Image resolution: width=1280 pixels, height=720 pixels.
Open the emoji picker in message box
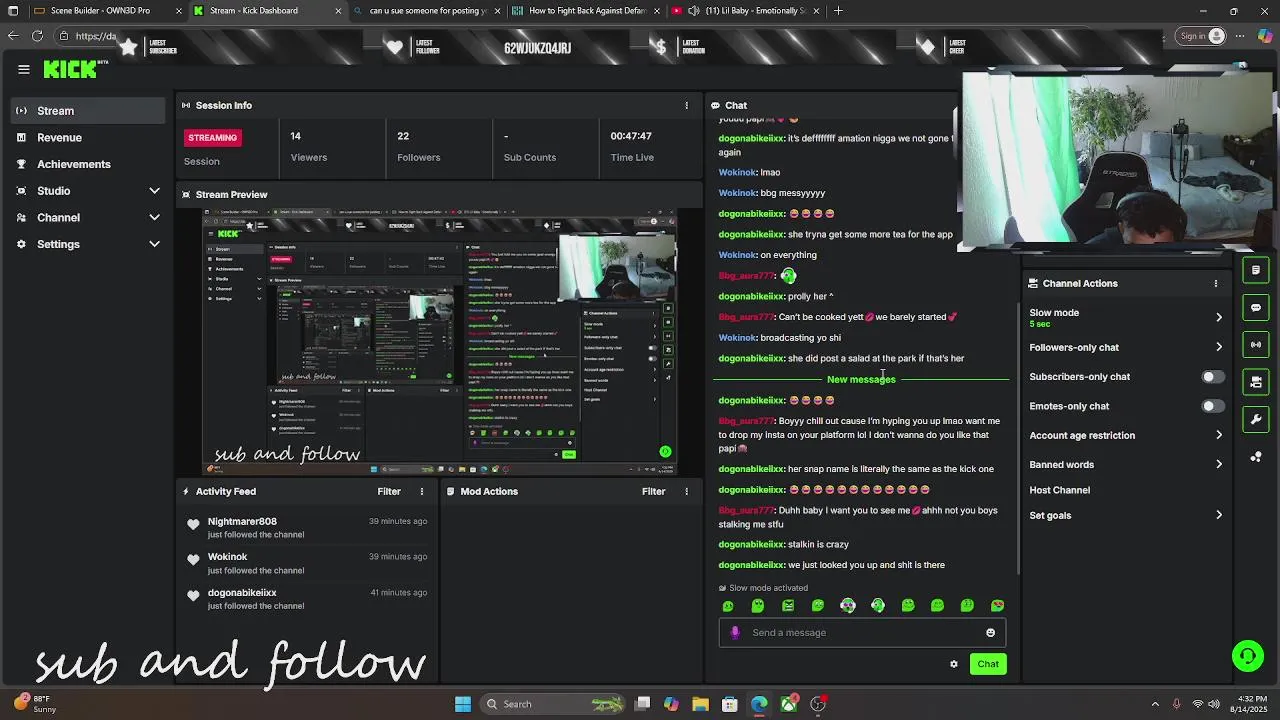point(990,632)
